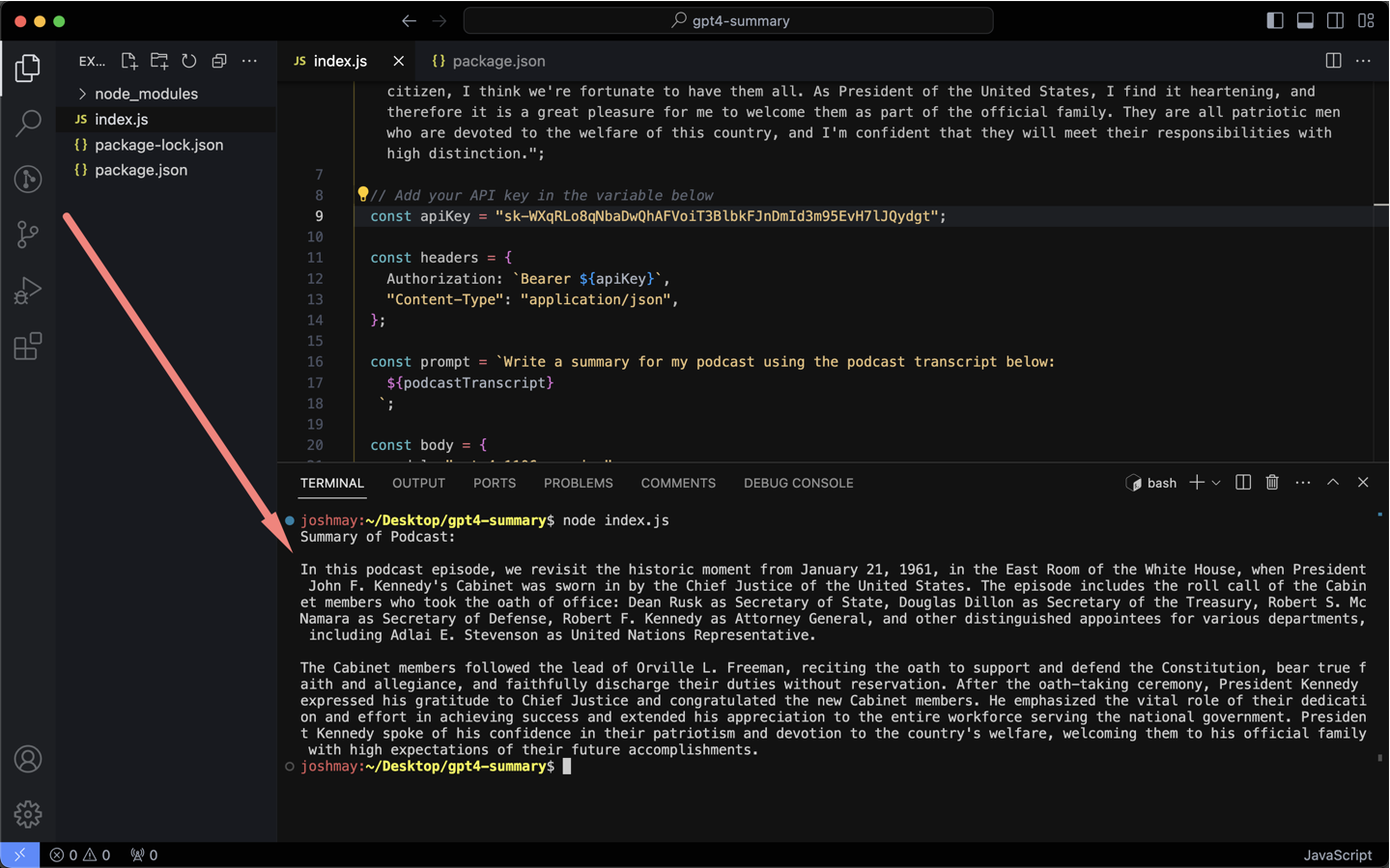Close the terminal panel
The image size is (1390, 868).
tap(1363, 483)
